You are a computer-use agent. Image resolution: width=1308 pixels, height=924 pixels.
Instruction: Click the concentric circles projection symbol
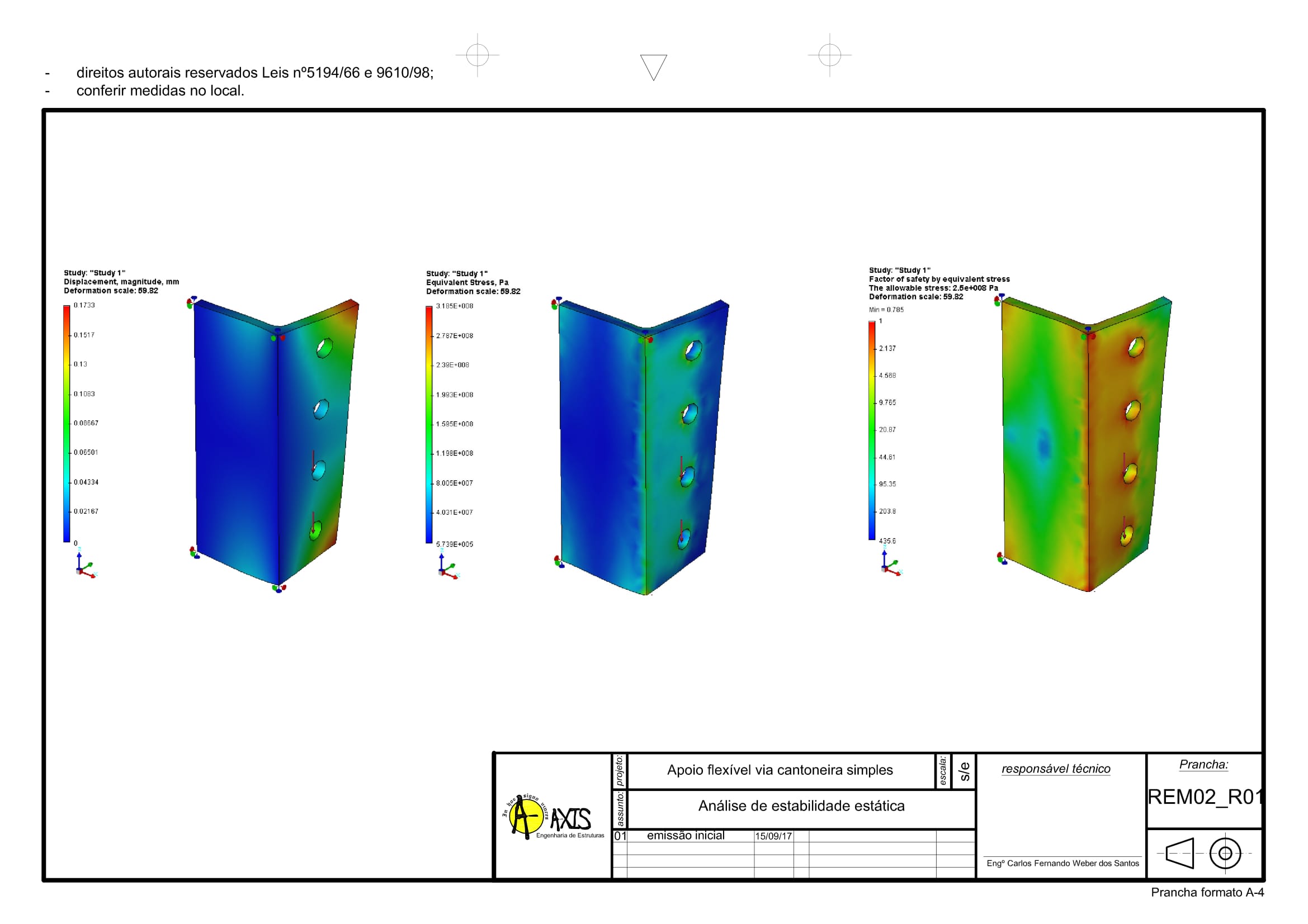[x=1225, y=853]
